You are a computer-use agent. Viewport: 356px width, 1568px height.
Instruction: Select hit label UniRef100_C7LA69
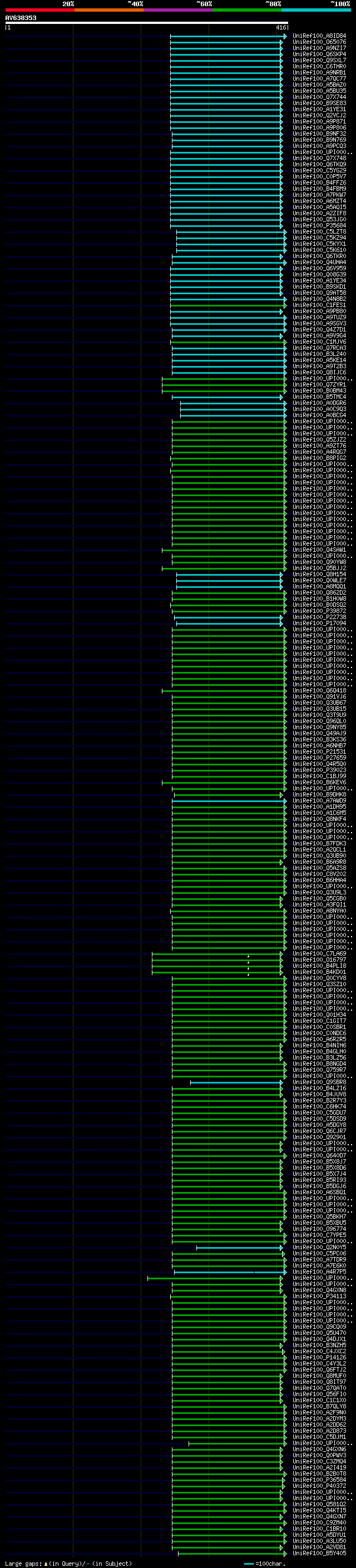(319, 954)
